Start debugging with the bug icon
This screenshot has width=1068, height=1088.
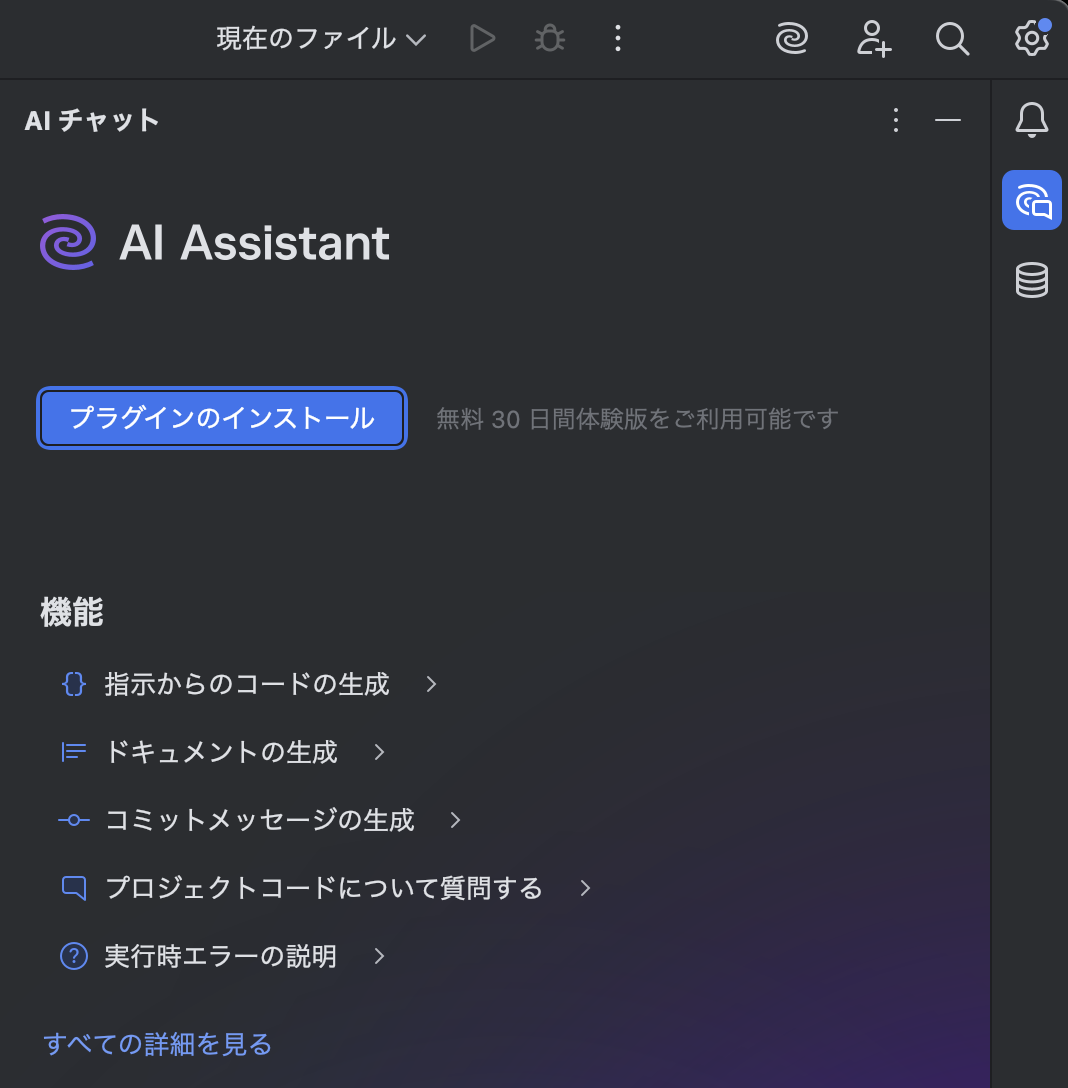point(550,38)
